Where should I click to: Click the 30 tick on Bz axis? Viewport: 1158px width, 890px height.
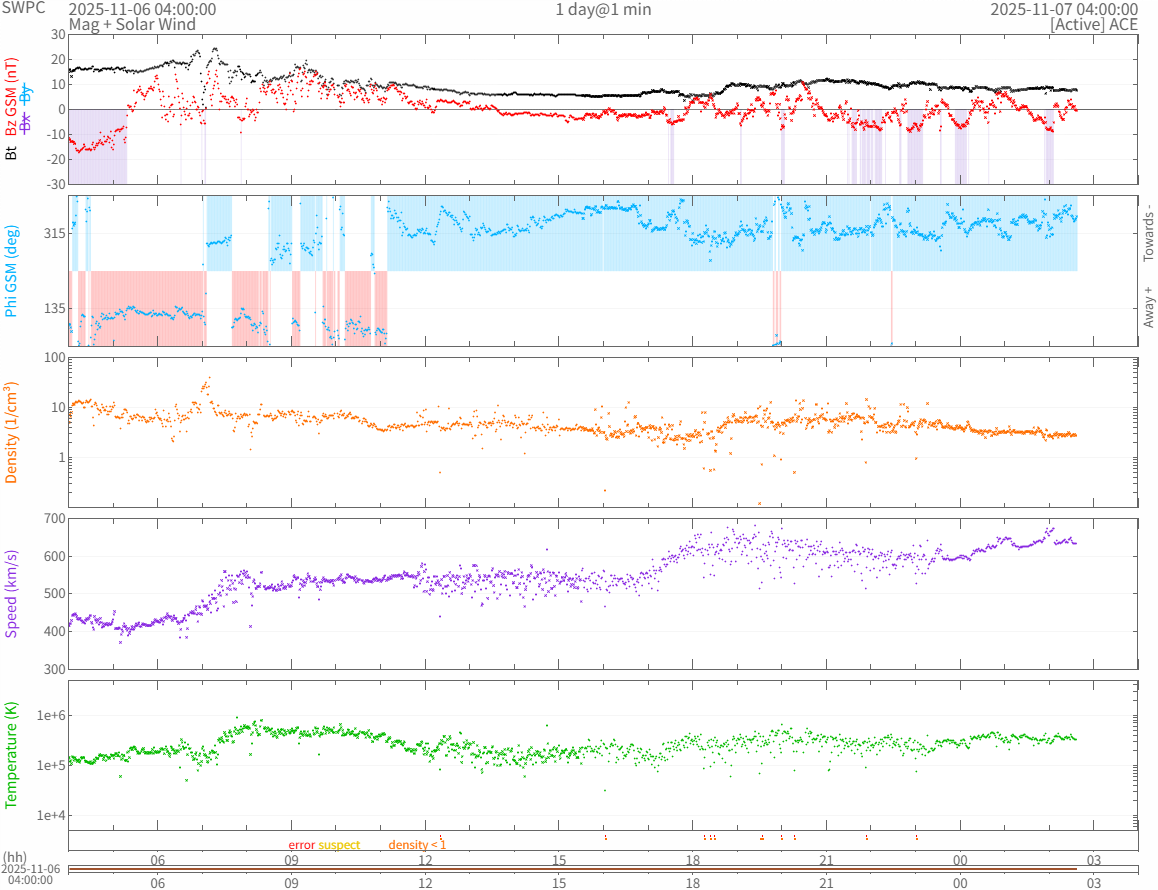tap(58, 35)
